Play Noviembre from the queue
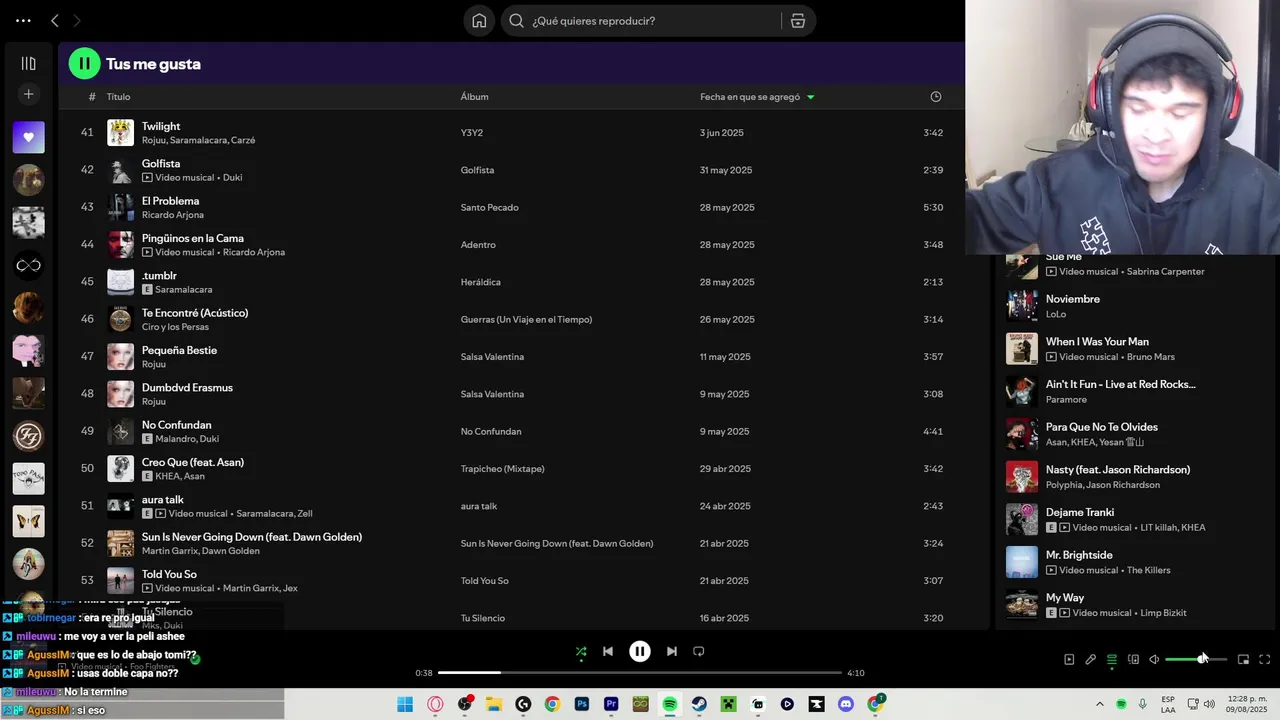This screenshot has width=1280, height=720. coord(1073,299)
